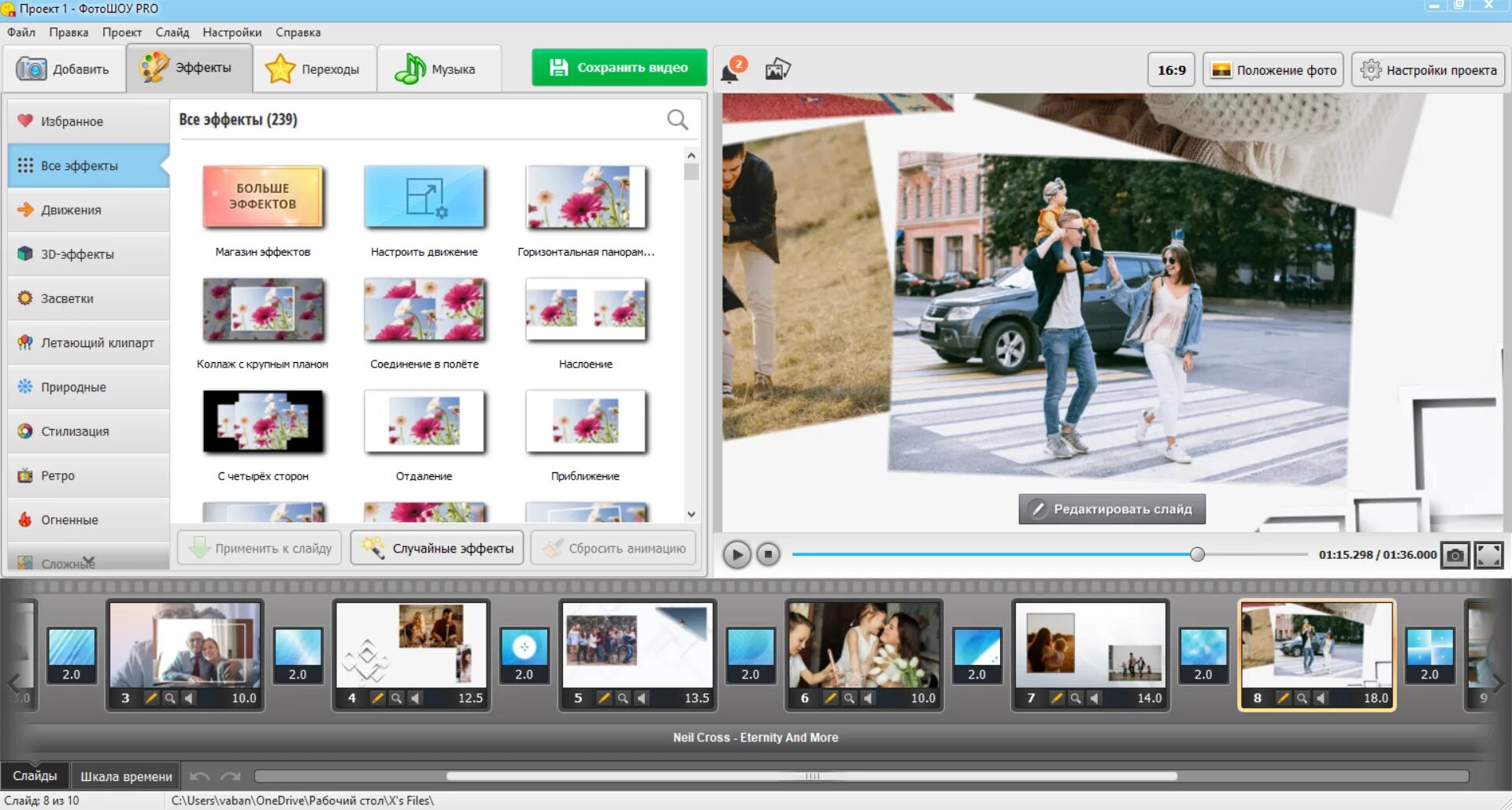Click the 16:9 aspect ratio button
Screen dimensions: 1512x810
click(1171, 70)
